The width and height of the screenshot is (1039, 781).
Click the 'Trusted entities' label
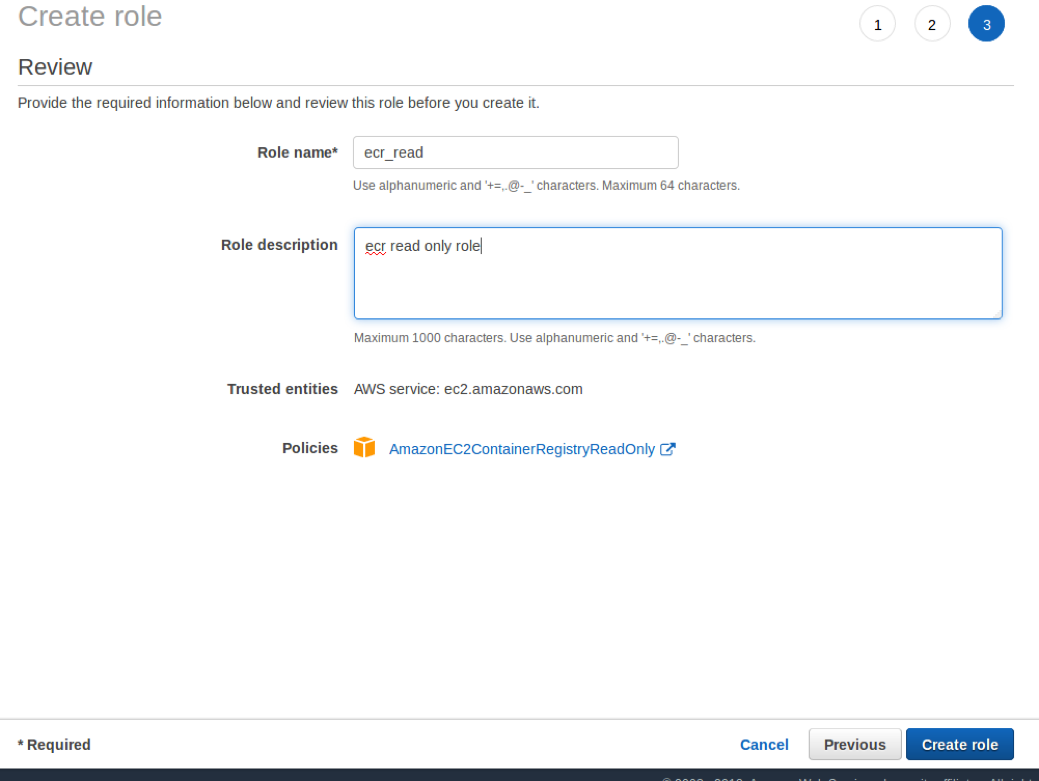coord(282,389)
